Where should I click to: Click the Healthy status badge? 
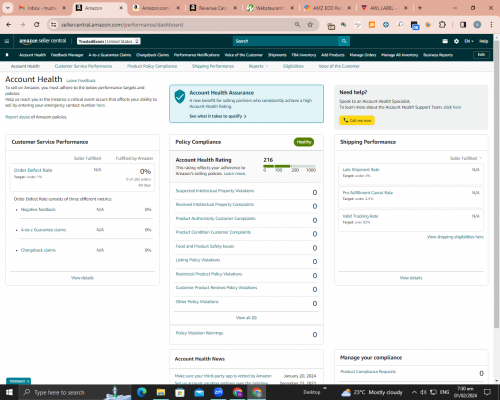pos(304,142)
